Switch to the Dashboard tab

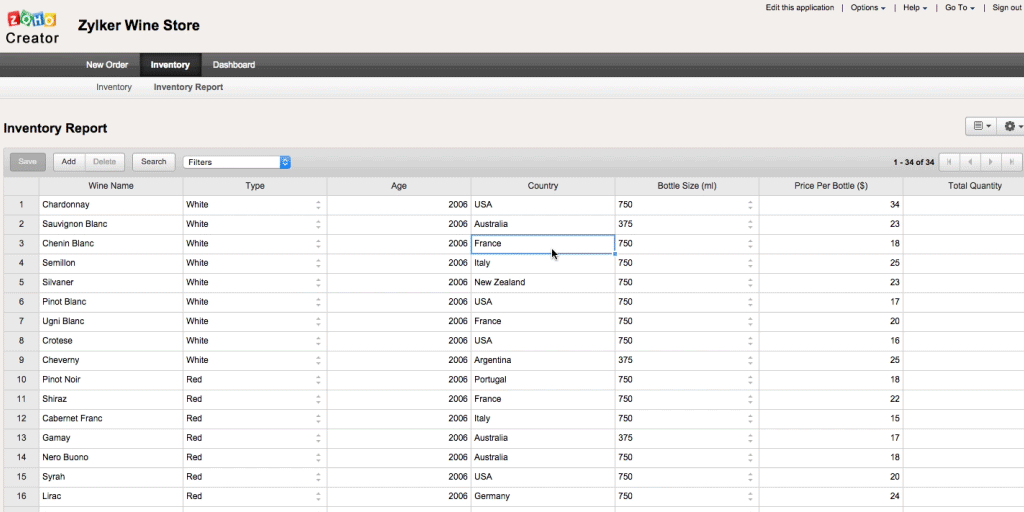pyautogui.click(x=234, y=65)
